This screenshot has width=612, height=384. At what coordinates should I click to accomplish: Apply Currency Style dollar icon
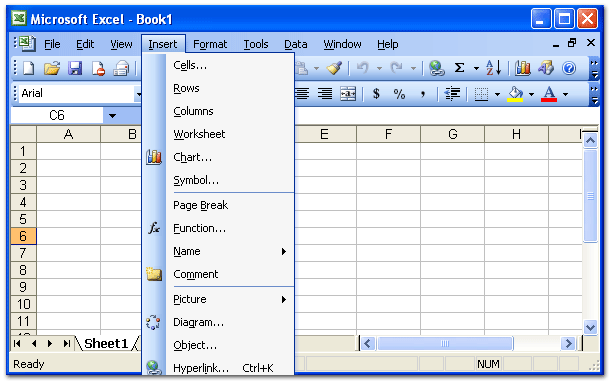[x=376, y=94]
